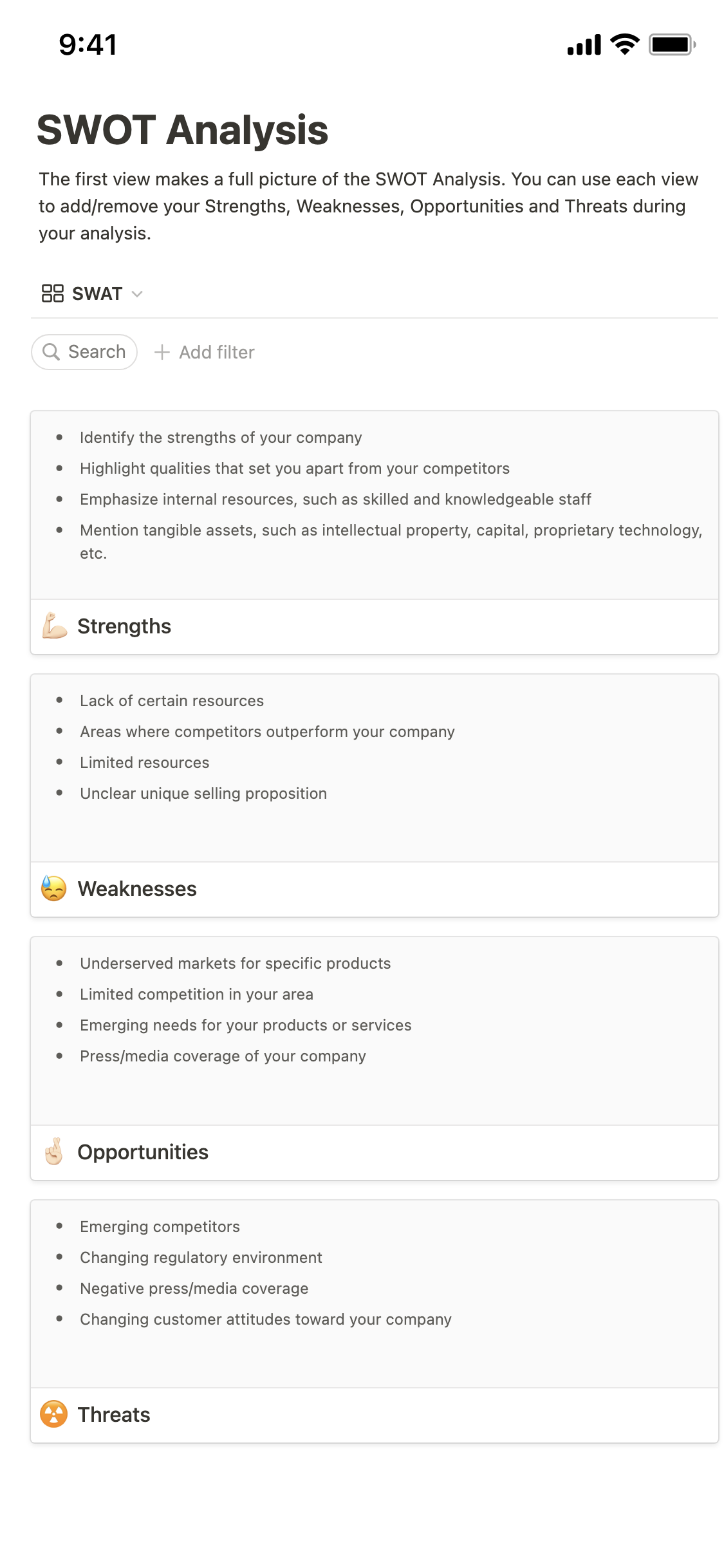
Task: Expand the SWAT view dropdown chevron
Action: tap(136, 294)
